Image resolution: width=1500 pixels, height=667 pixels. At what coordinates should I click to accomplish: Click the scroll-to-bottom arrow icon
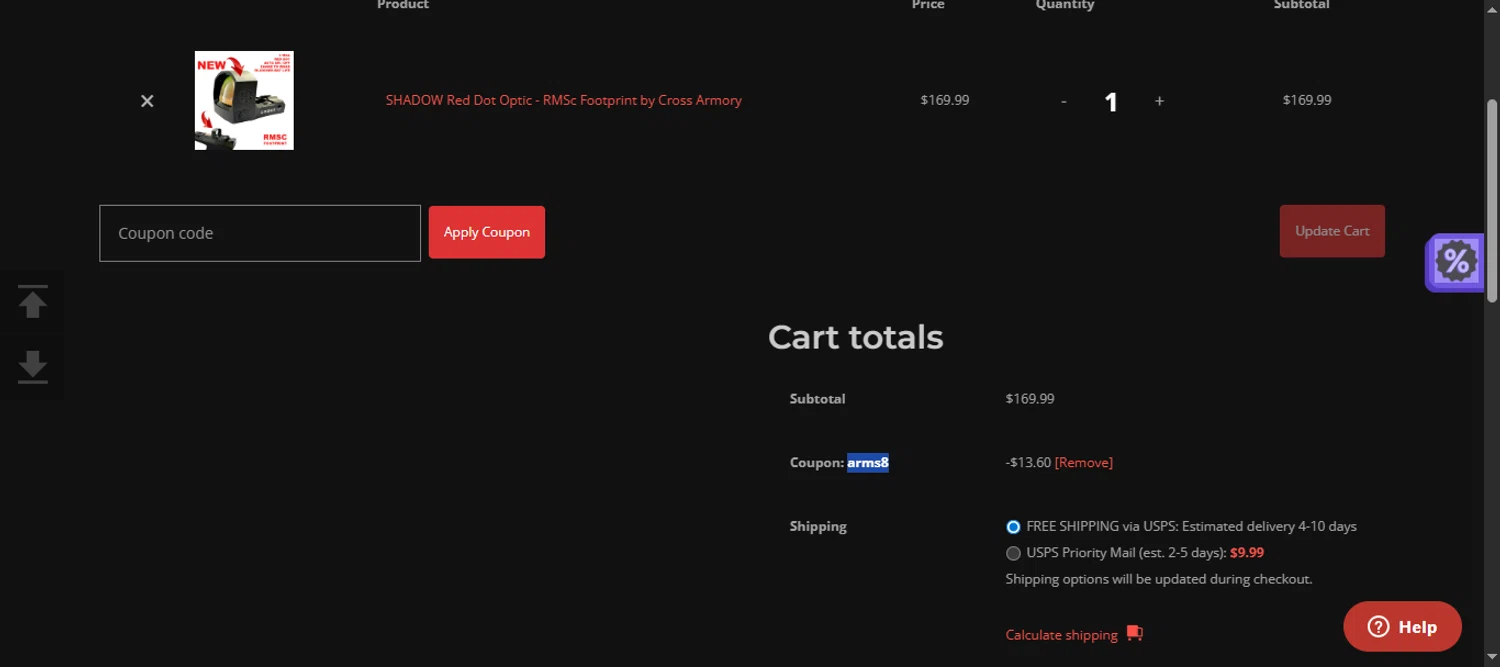33,366
